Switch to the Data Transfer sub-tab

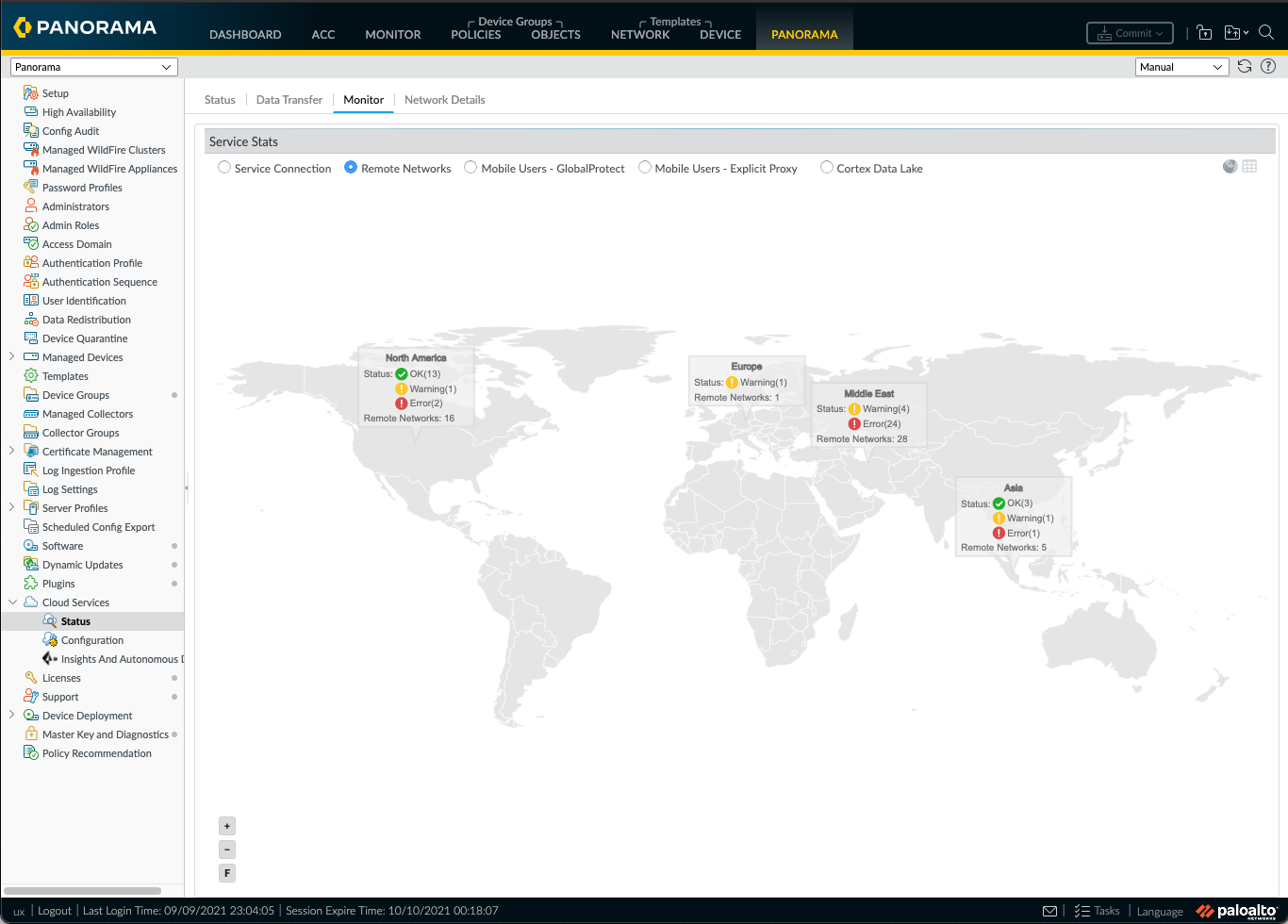(289, 100)
